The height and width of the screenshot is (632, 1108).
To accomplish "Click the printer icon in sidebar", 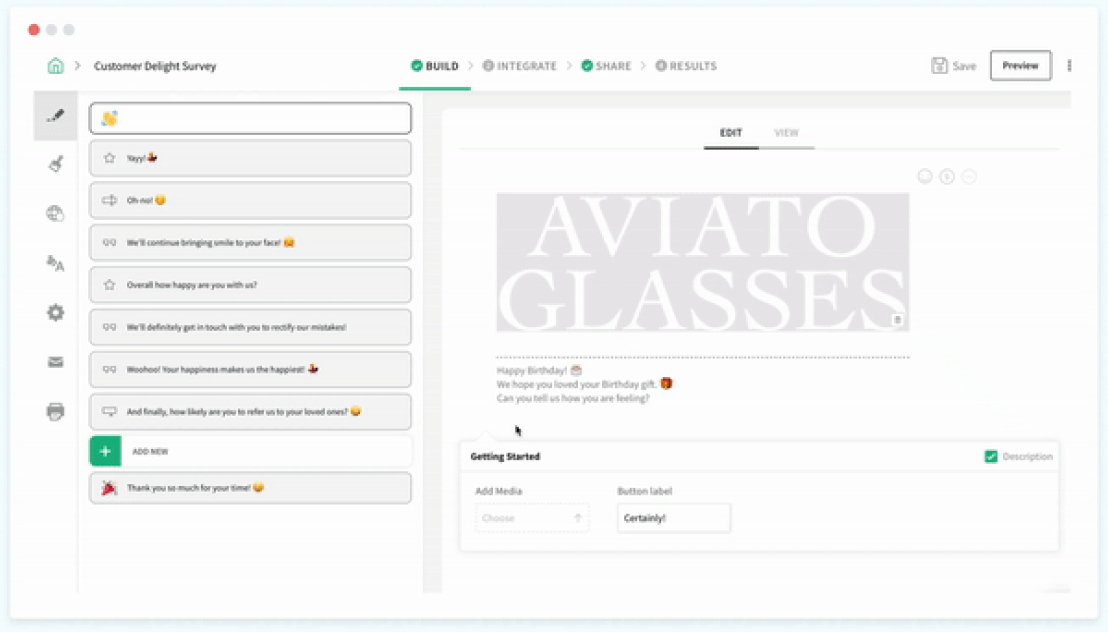I will coord(55,411).
